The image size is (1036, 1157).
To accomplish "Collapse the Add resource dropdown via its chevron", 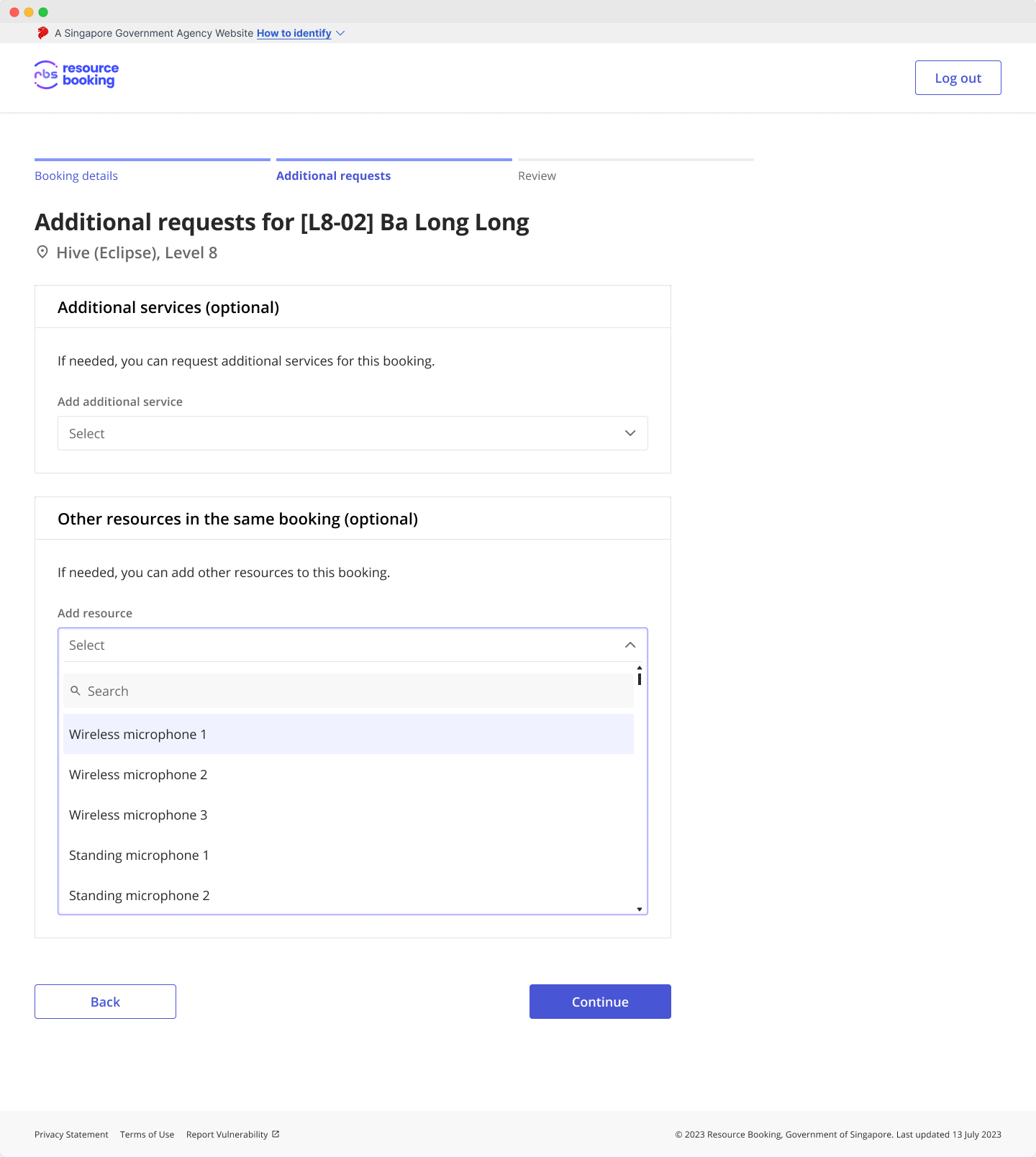I will pyautogui.click(x=630, y=645).
